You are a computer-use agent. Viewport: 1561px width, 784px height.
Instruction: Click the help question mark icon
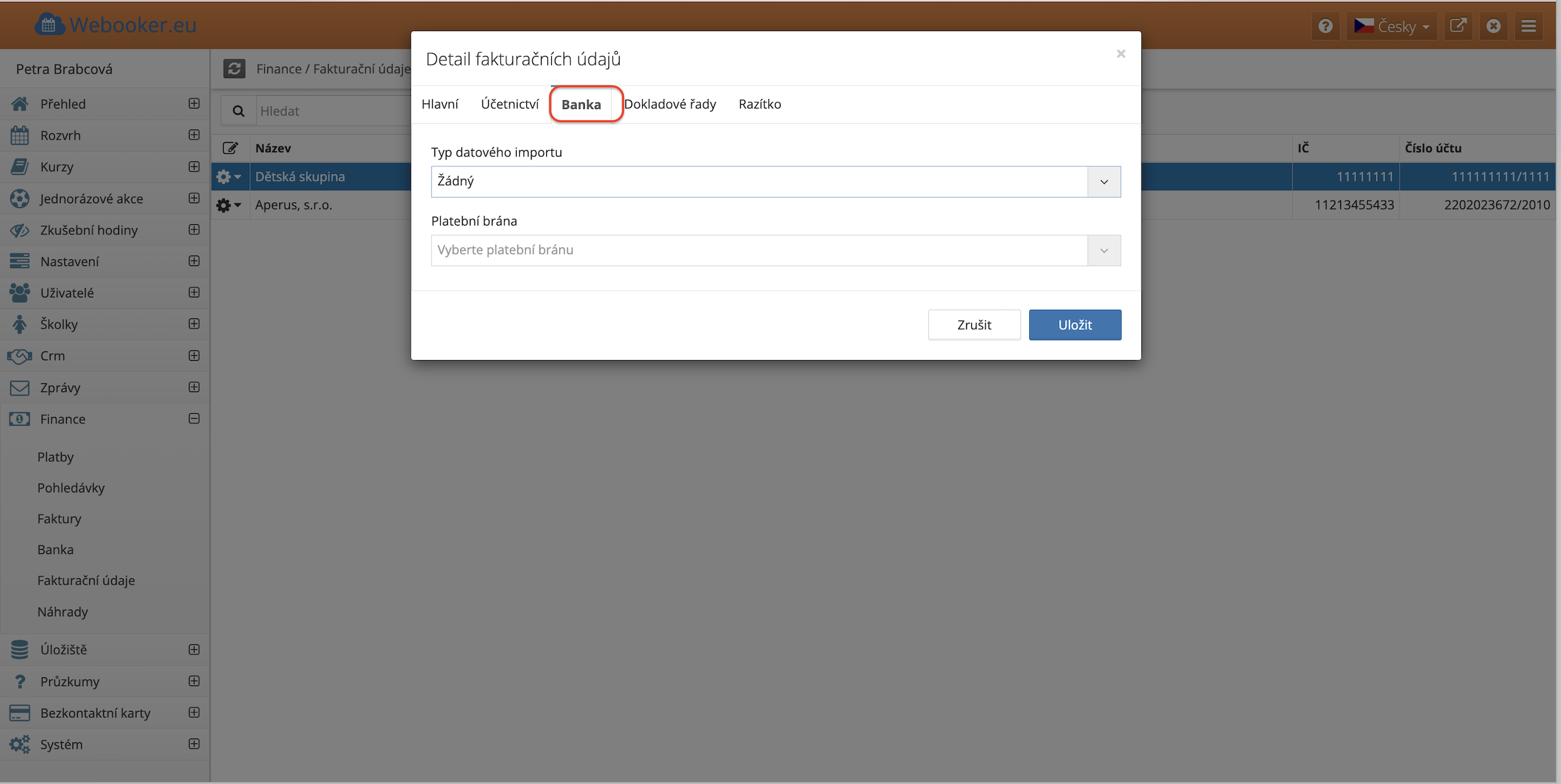click(x=1325, y=26)
